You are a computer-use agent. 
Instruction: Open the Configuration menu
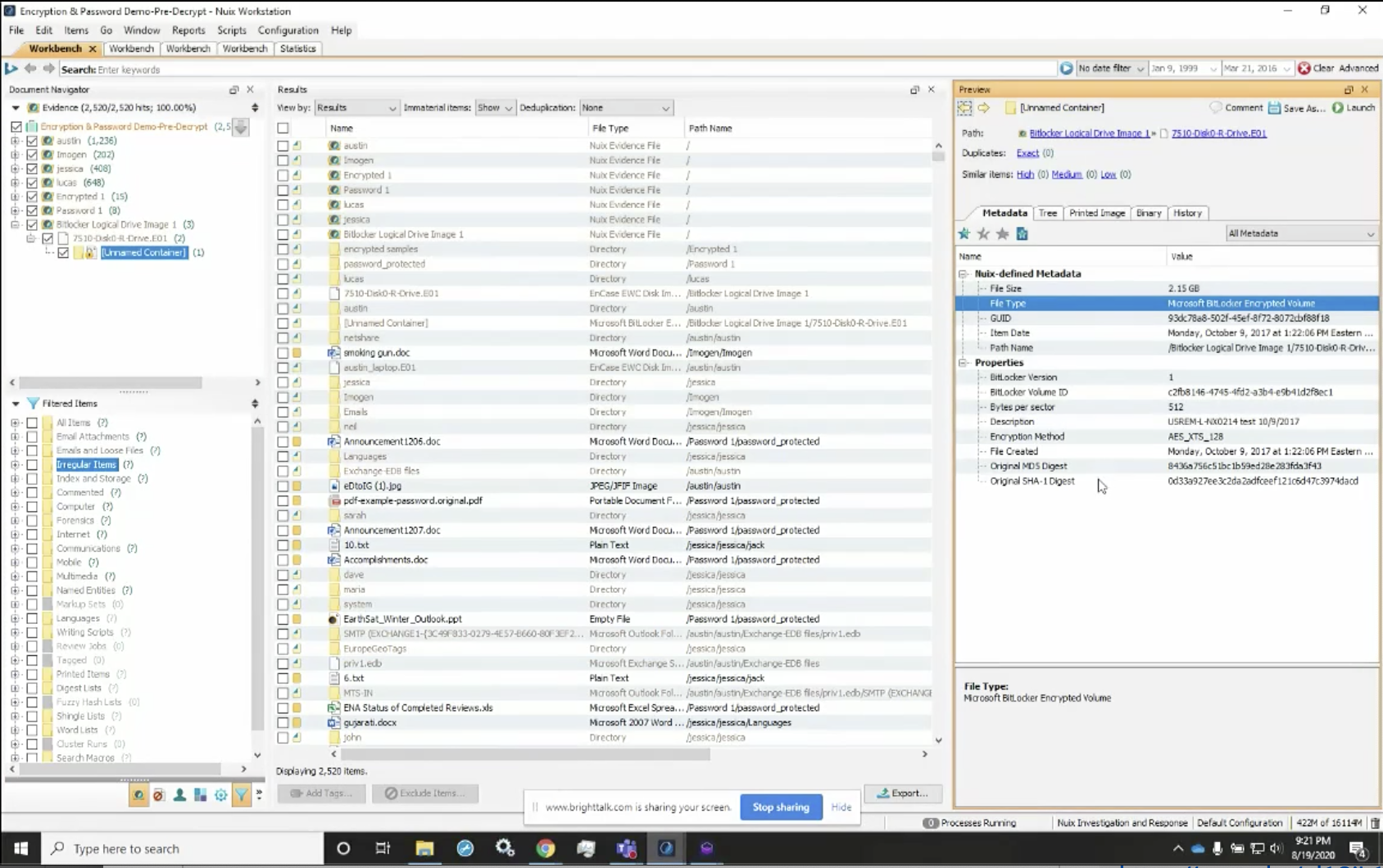tap(288, 30)
